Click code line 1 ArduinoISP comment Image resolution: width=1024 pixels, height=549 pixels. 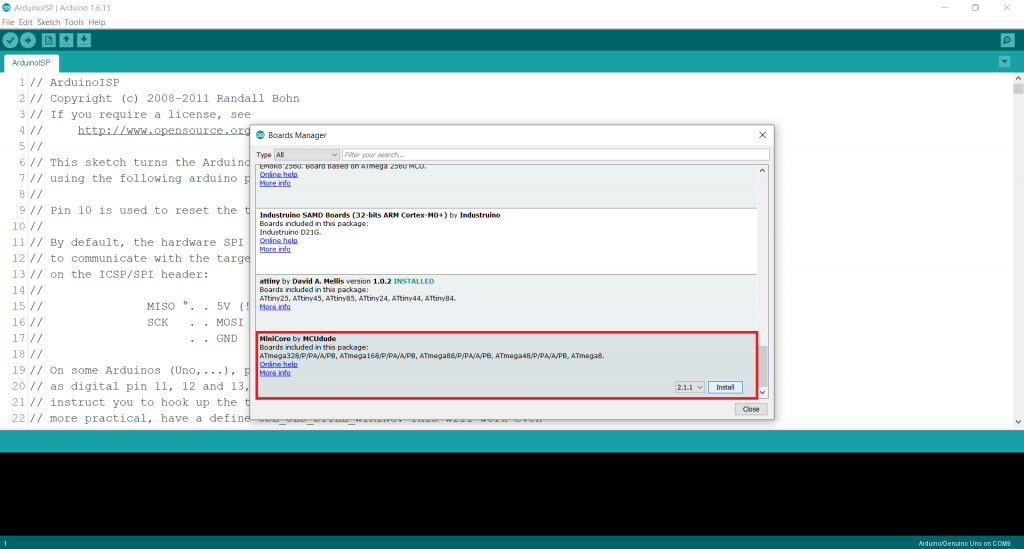[75, 83]
